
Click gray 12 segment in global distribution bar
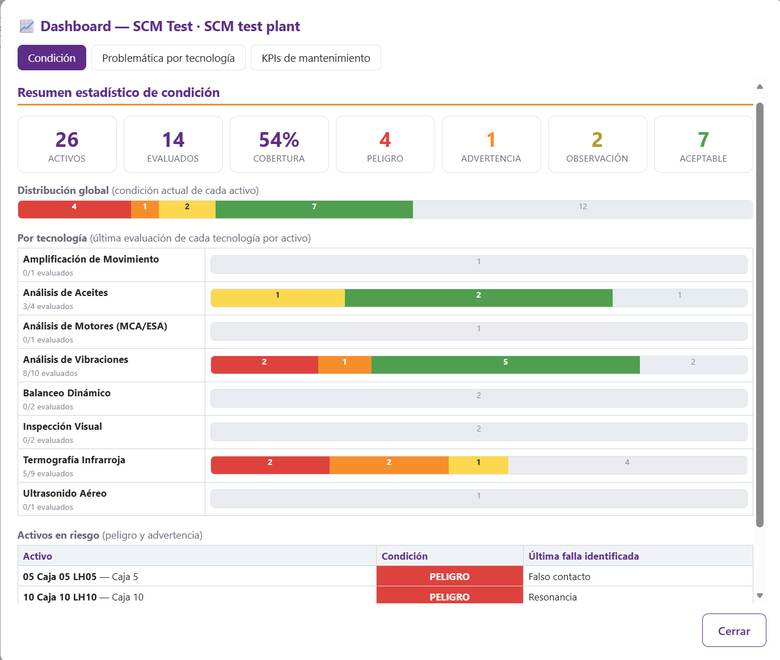click(583, 209)
